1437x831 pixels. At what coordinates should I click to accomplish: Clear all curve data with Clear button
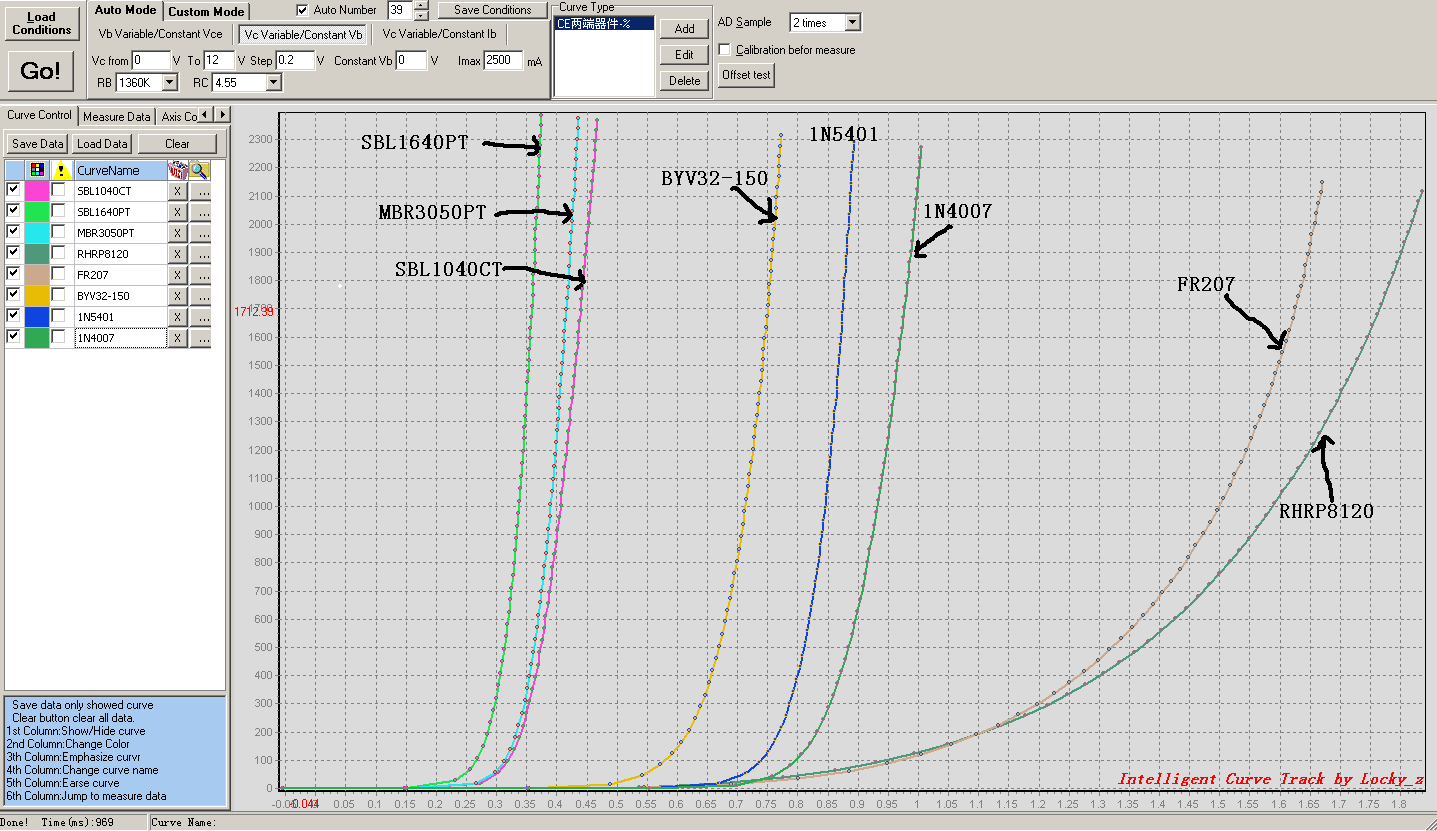[177, 144]
